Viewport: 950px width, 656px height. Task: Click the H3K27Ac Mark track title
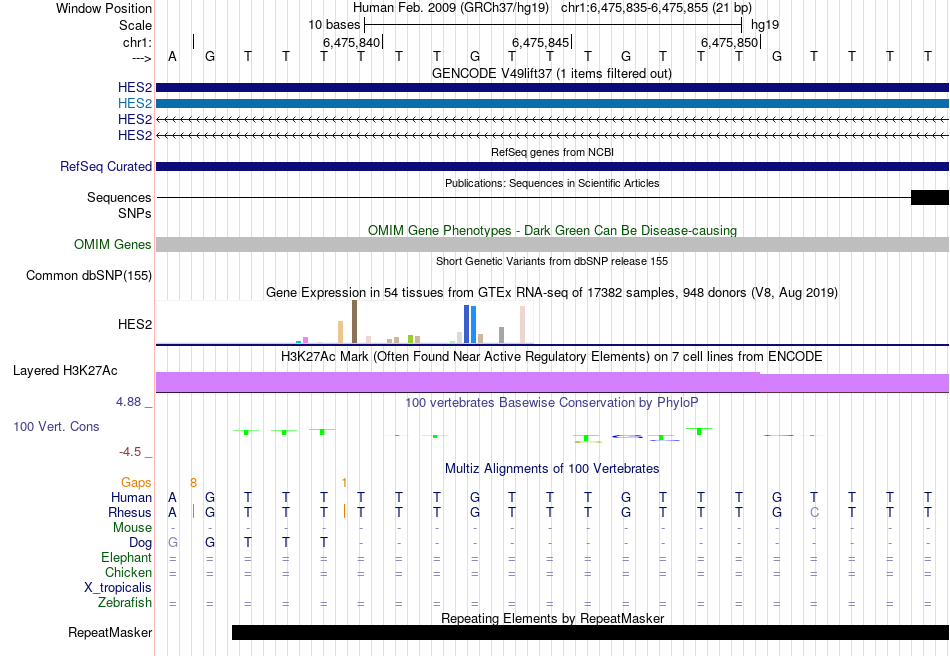point(552,356)
